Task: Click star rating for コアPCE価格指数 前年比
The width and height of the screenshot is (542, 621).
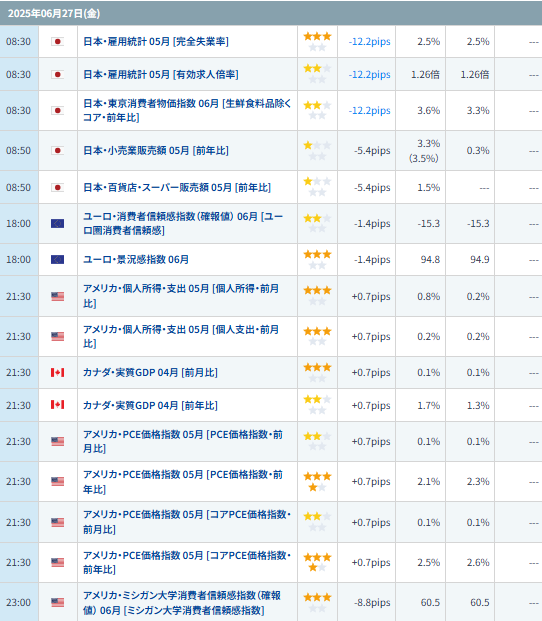Action: pyautogui.click(x=317, y=562)
